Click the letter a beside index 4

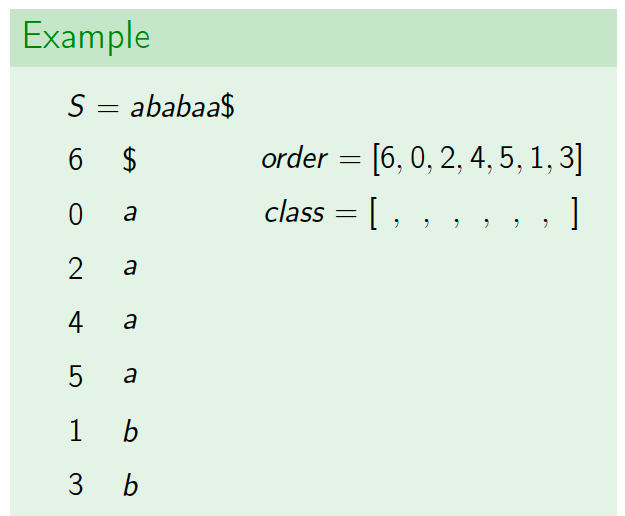[x=130, y=321]
